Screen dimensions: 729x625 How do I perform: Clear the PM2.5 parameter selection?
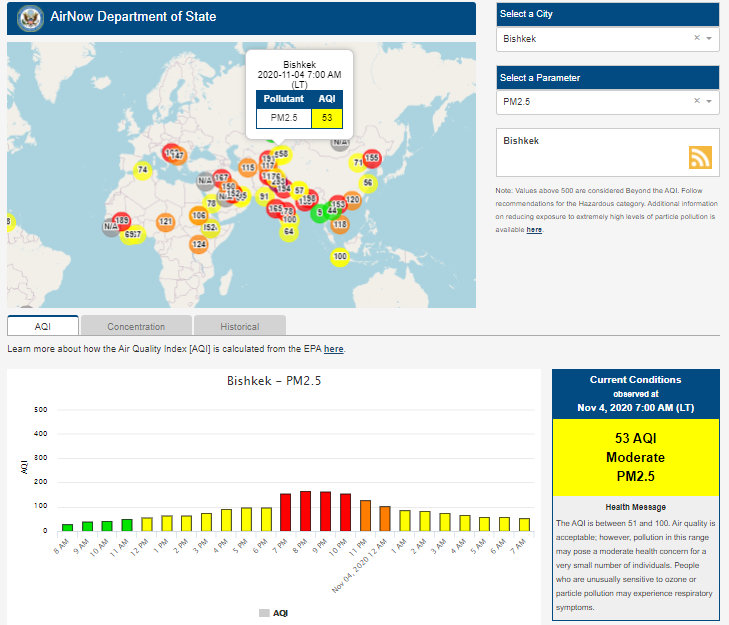coord(697,101)
